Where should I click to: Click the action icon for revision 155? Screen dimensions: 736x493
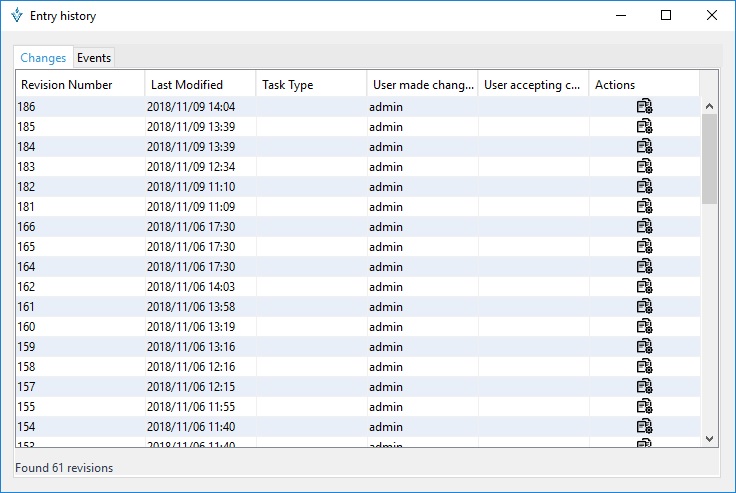point(644,406)
